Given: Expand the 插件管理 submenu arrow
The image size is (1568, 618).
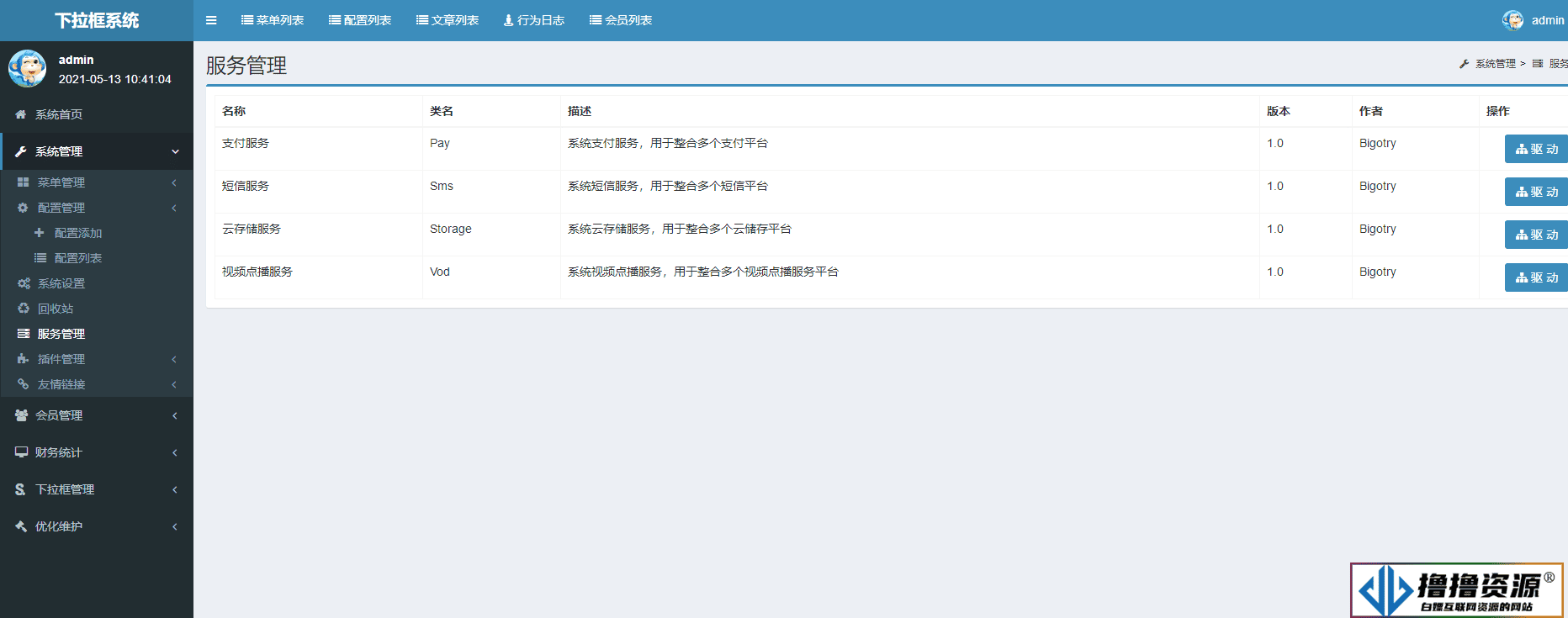Looking at the screenshot, I should tap(174, 359).
